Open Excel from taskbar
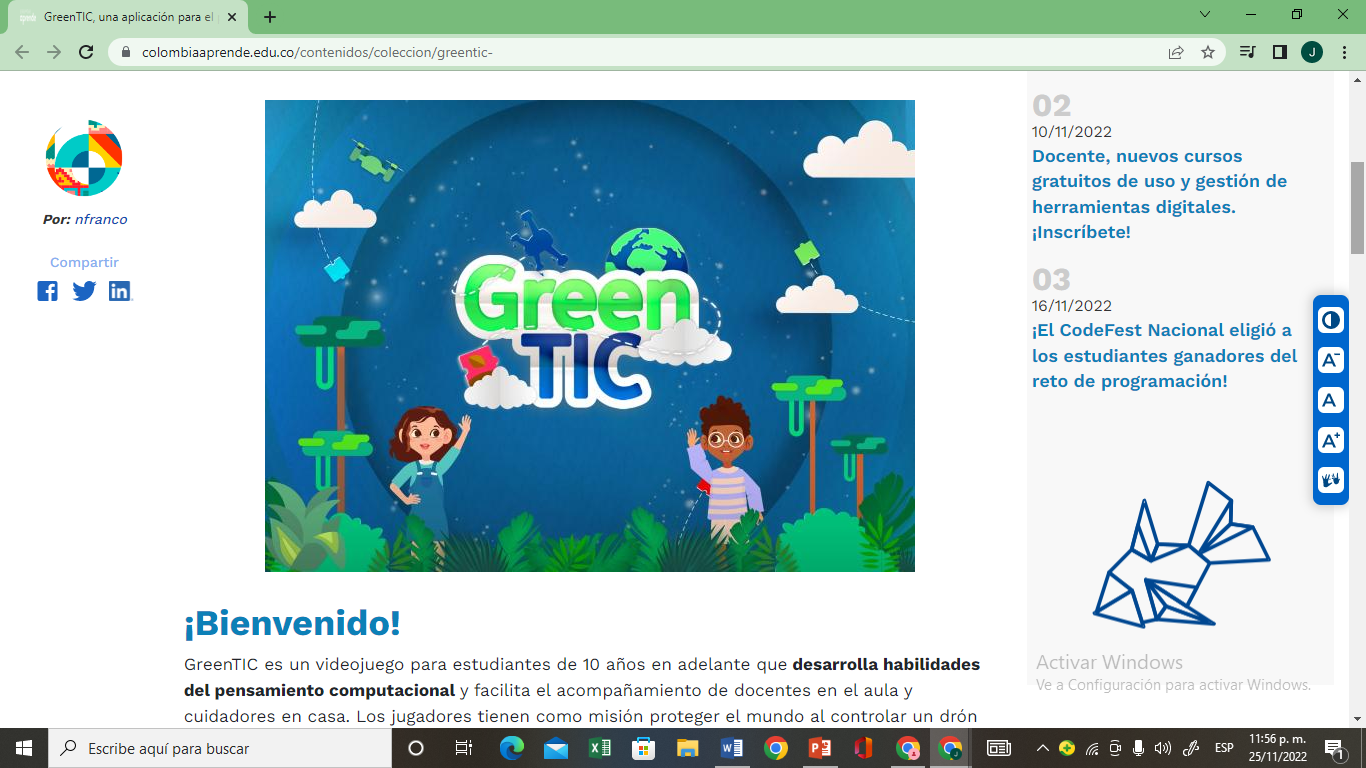 tap(600, 748)
